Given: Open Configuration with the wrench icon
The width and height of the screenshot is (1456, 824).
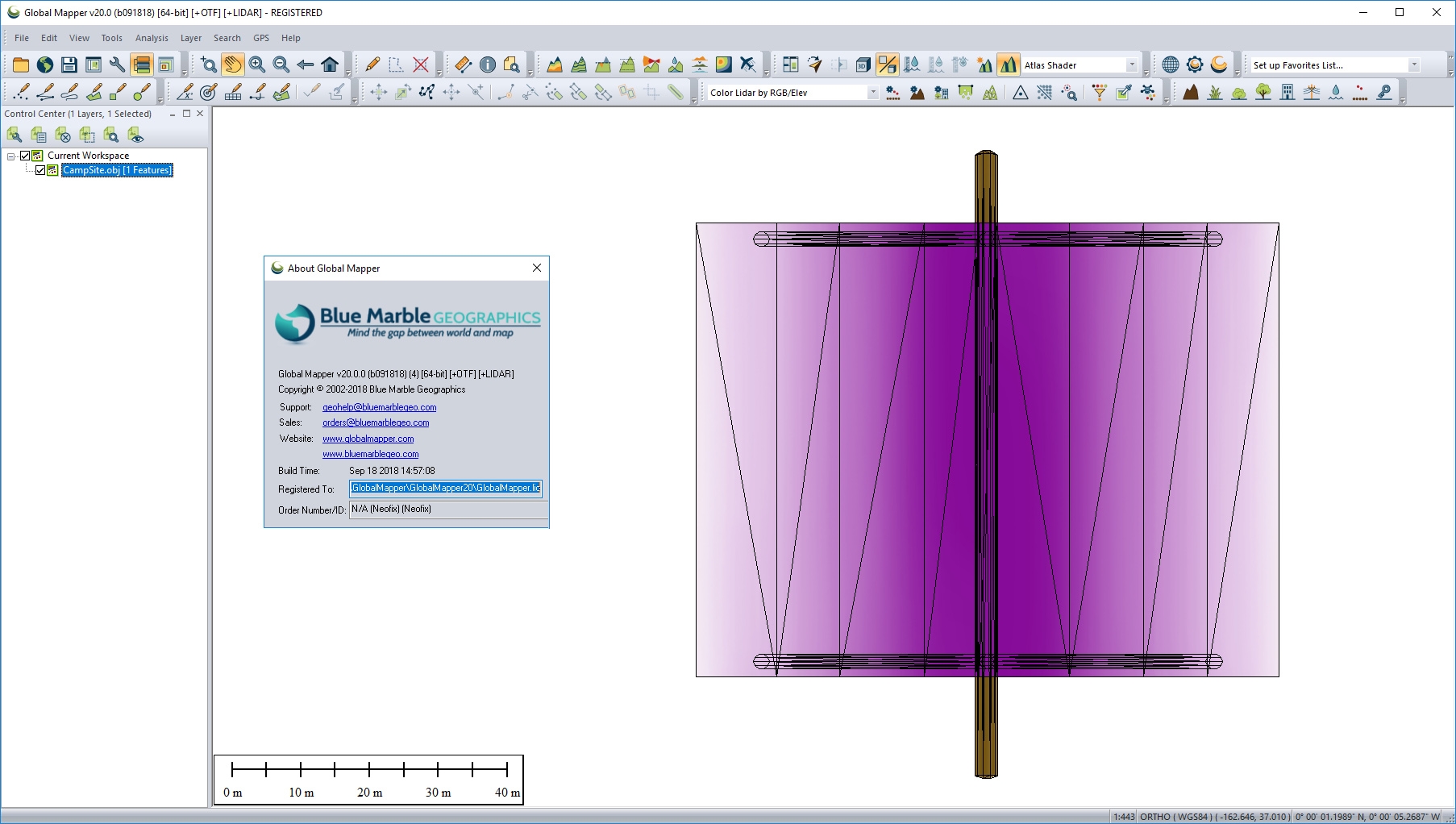Looking at the screenshot, I should [x=117, y=65].
